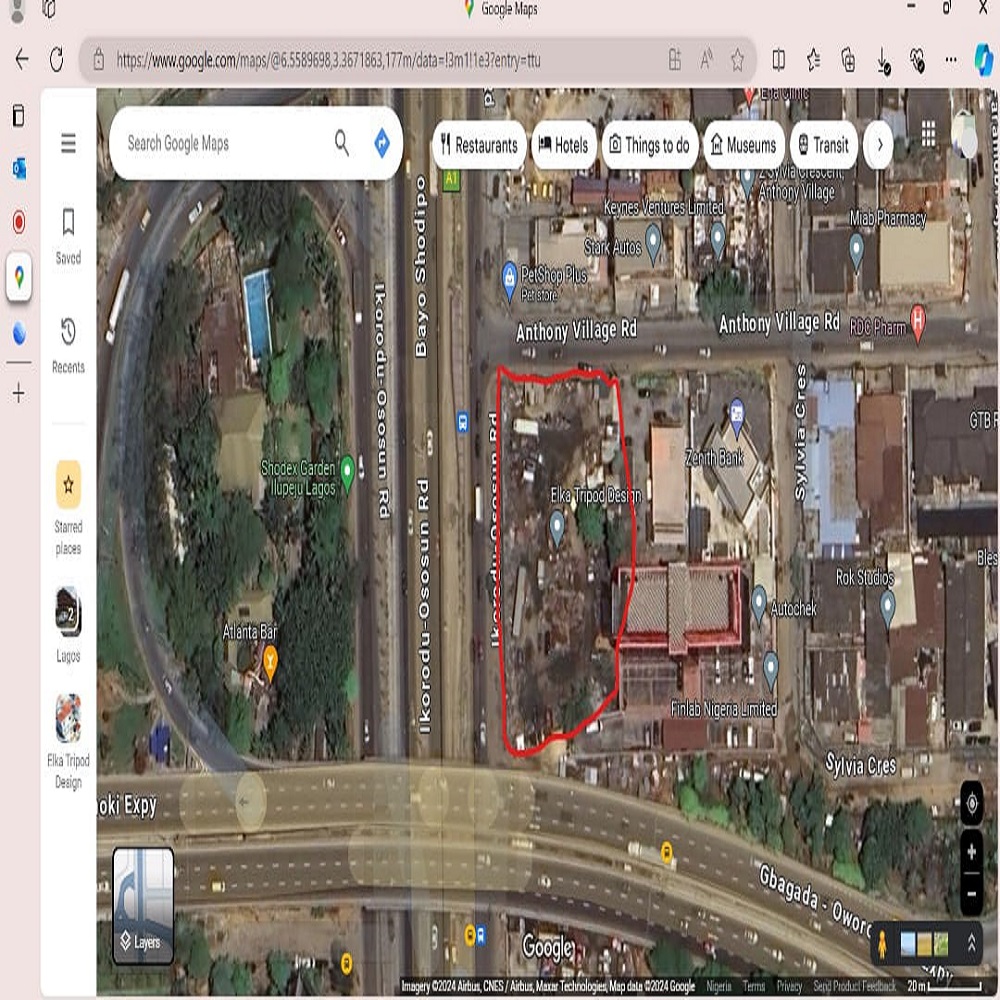The image size is (1000, 1000).
Task: Click the magnifier search icon in Maps
Action: (342, 143)
